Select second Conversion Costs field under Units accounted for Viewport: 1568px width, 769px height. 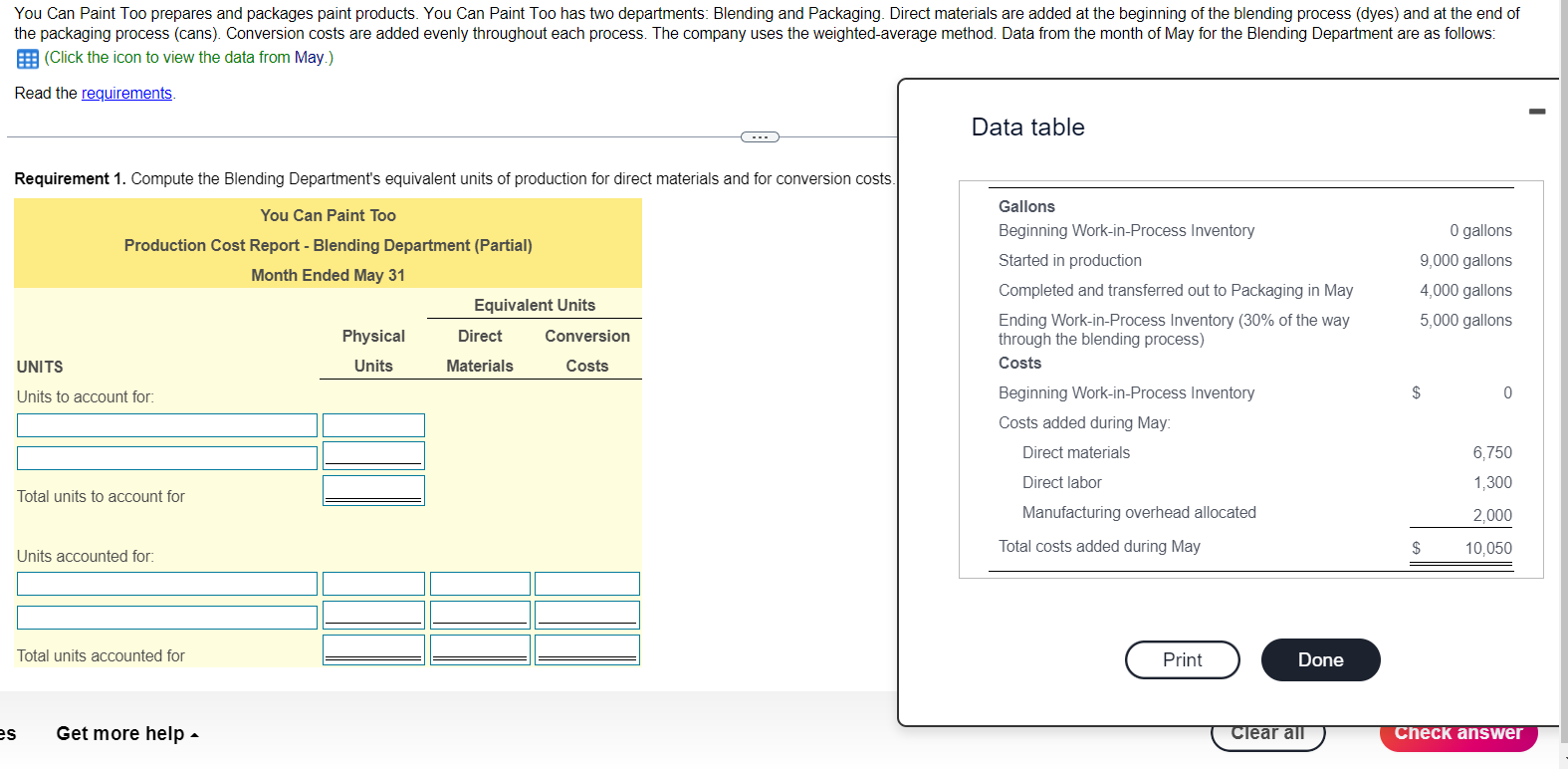coord(587,616)
